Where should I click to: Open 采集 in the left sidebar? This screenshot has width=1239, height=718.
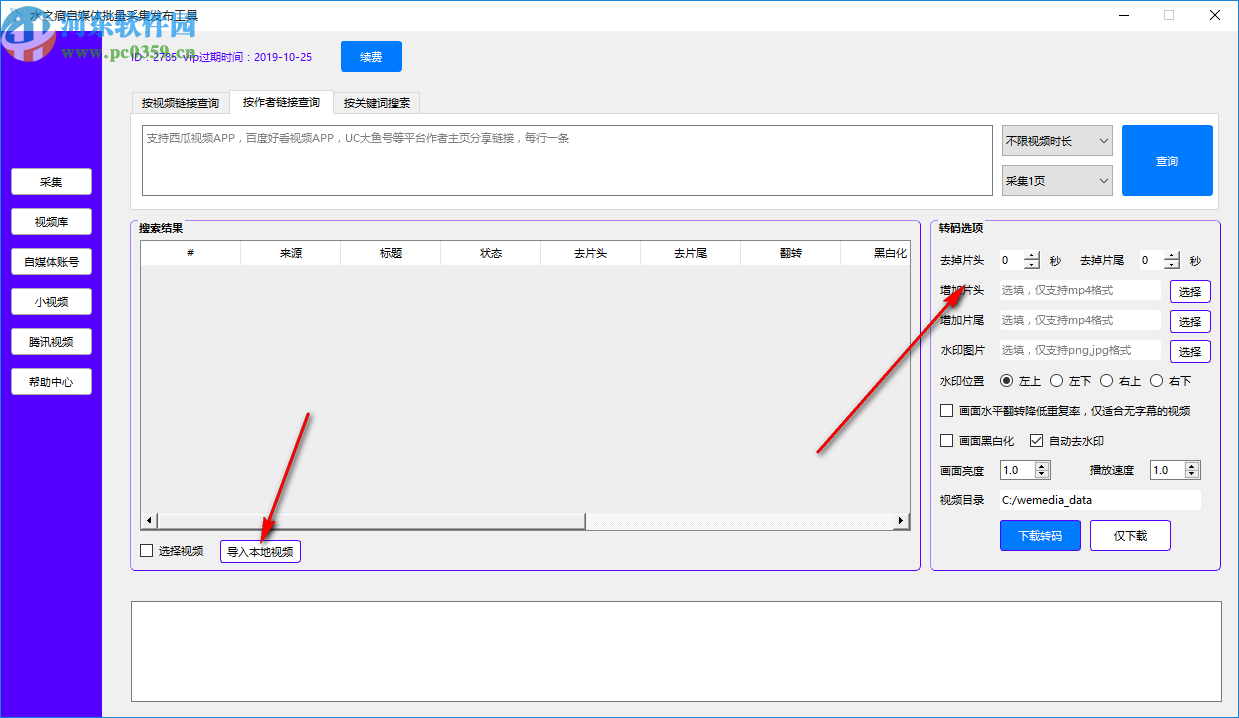click(x=51, y=182)
